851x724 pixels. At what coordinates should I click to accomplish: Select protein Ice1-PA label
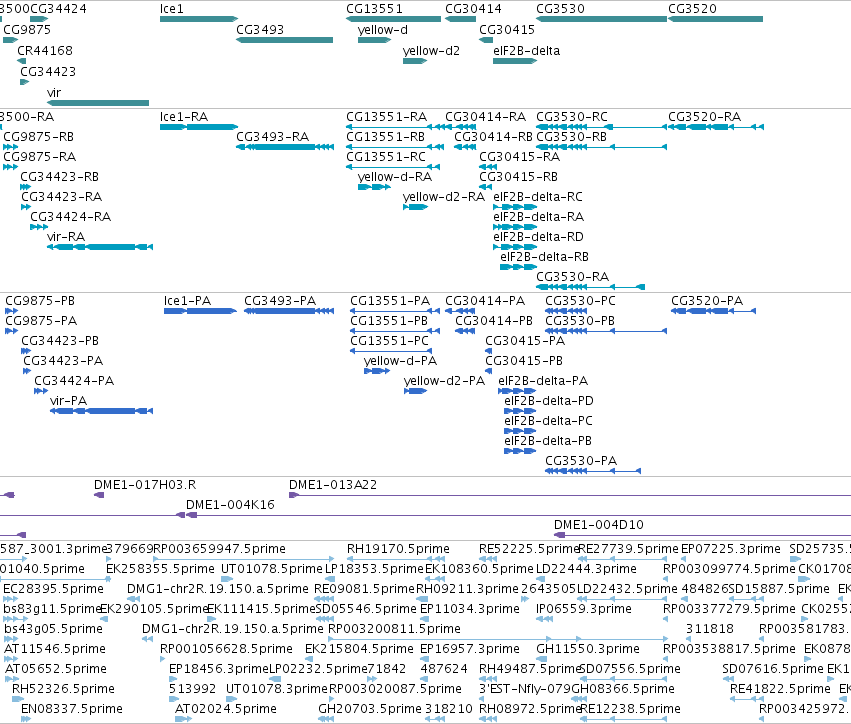187,301
